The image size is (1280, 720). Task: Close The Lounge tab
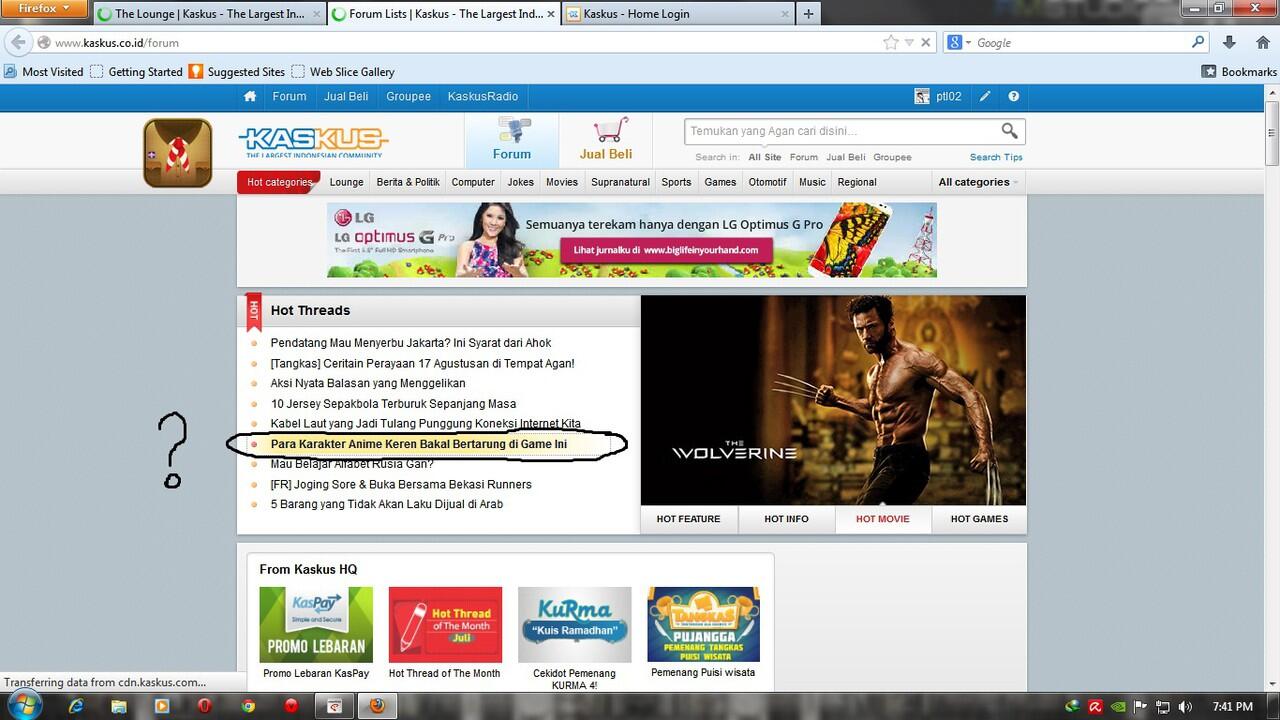point(317,14)
